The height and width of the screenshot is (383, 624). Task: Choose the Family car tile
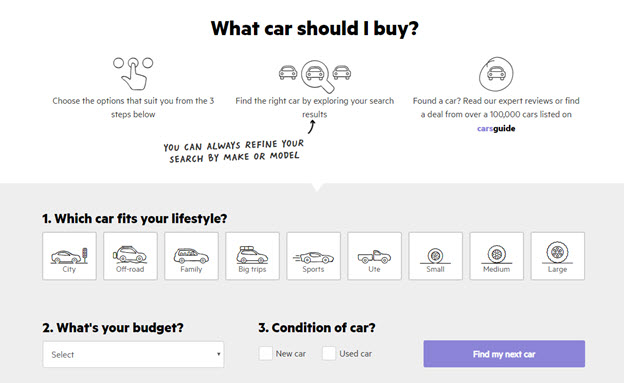(191, 256)
